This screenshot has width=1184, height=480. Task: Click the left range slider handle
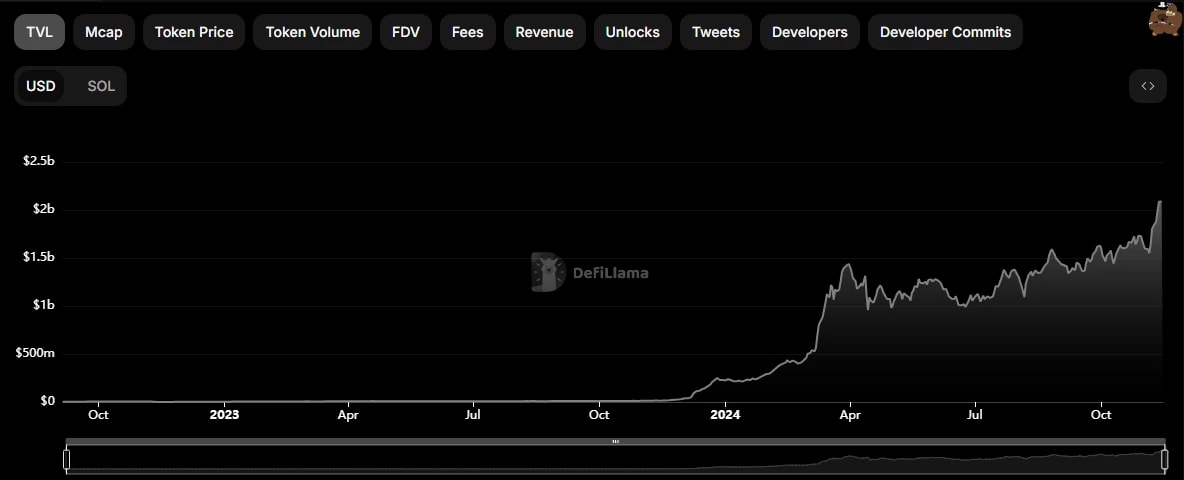[x=66, y=459]
